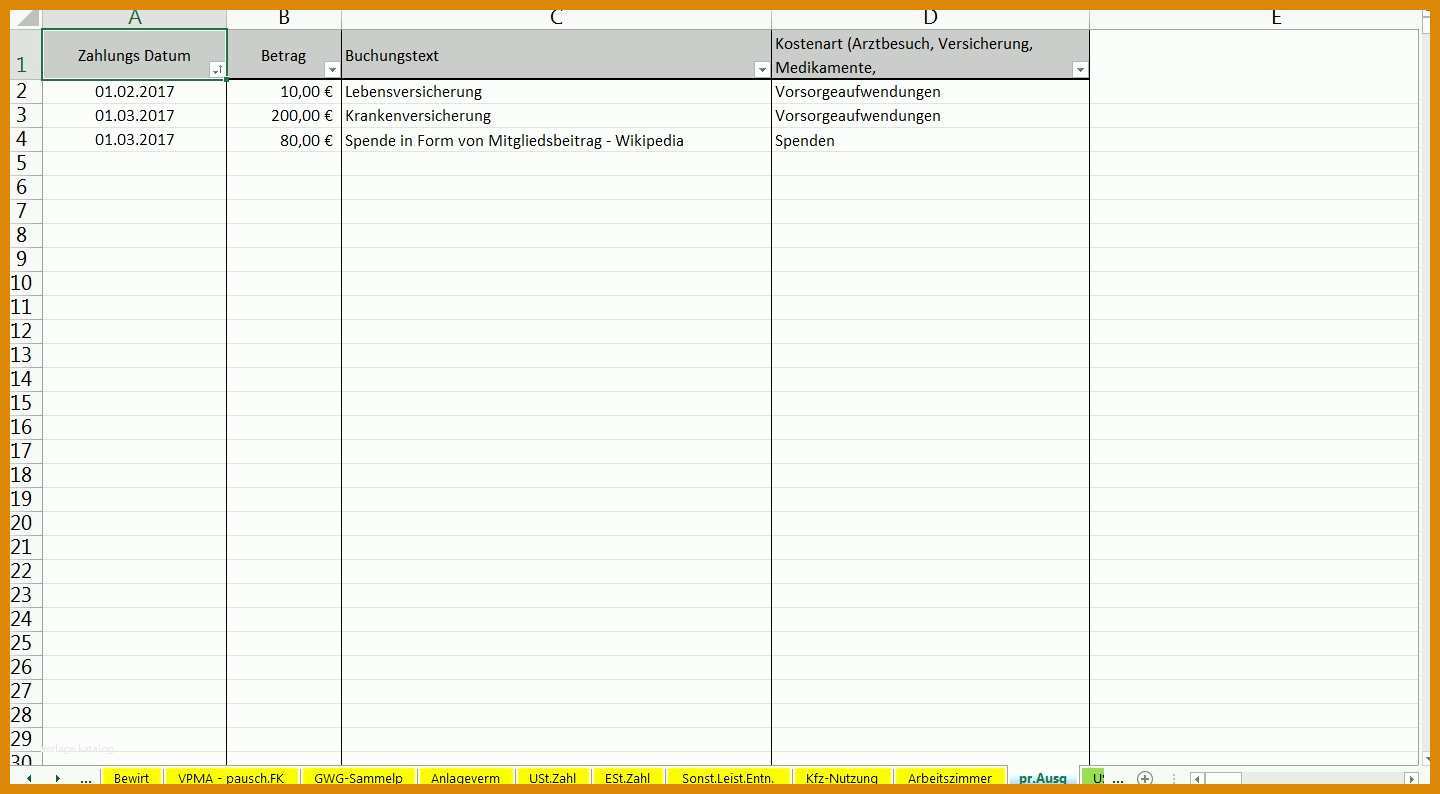The height and width of the screenshot is (794, 1440).
Task: Switch to the USt.Zahl sheet tab
Action: coord(553,778)
